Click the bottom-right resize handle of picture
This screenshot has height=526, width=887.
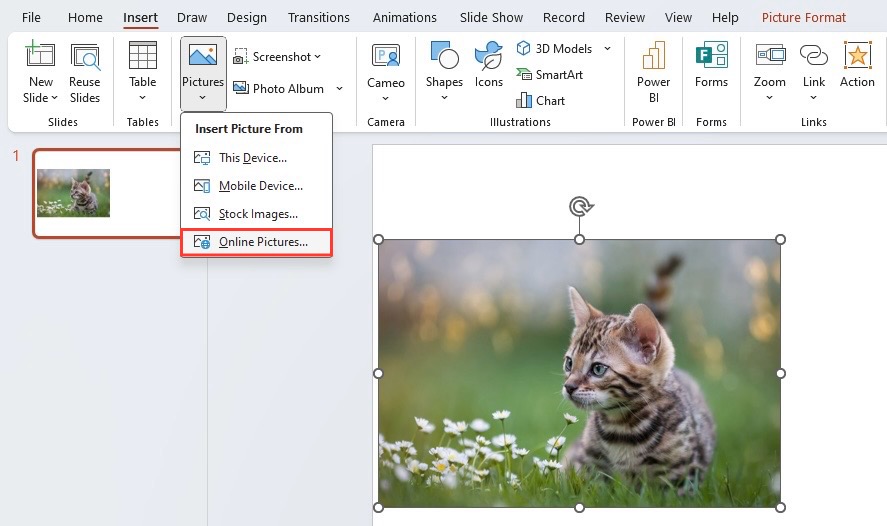point(781,507)
